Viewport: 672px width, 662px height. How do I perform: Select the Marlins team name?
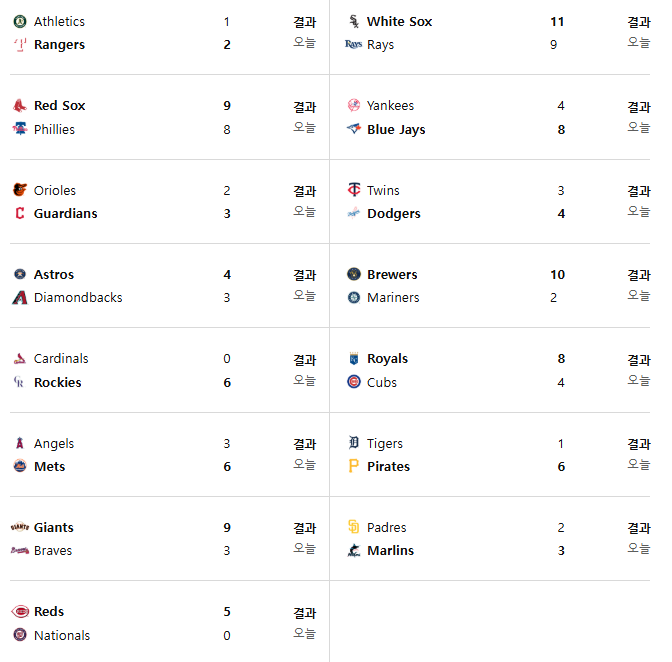click(390, 550)
